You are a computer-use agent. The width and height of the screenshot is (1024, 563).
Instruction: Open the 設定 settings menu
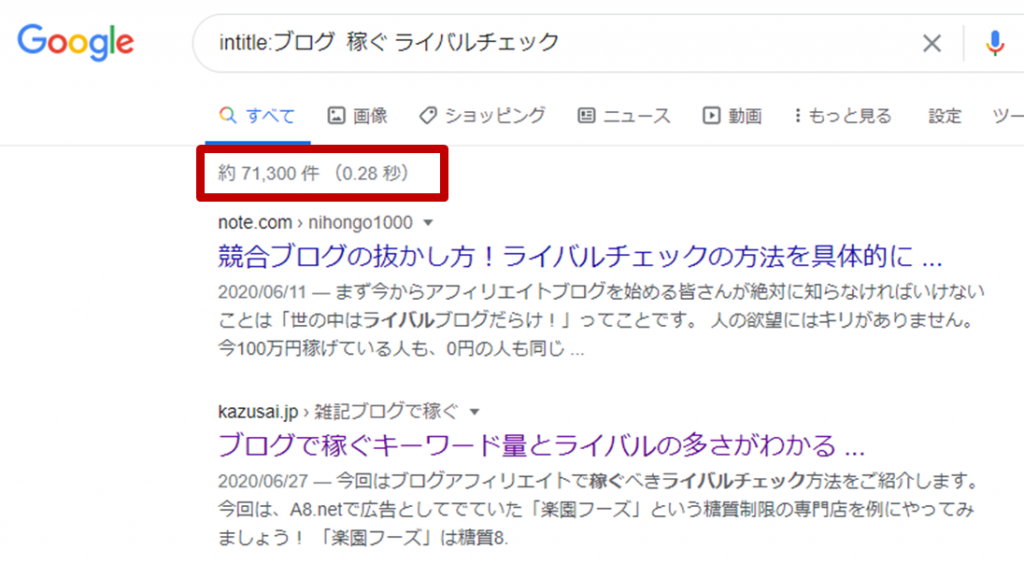(944, 116)
